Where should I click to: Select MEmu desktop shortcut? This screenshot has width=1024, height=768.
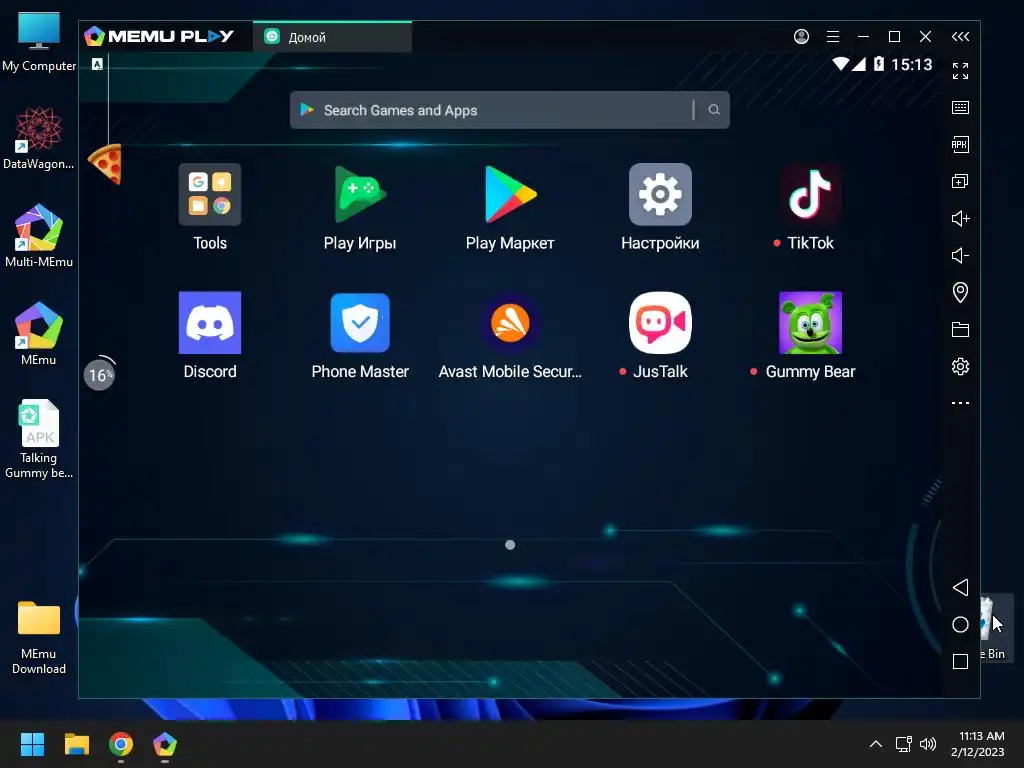39,334
